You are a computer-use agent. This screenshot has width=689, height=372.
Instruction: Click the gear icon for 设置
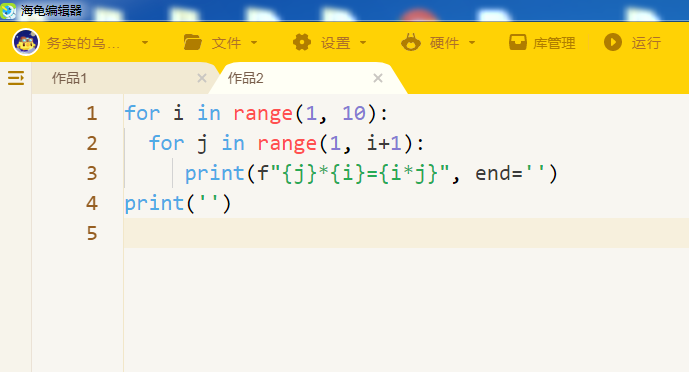(302, 43)
